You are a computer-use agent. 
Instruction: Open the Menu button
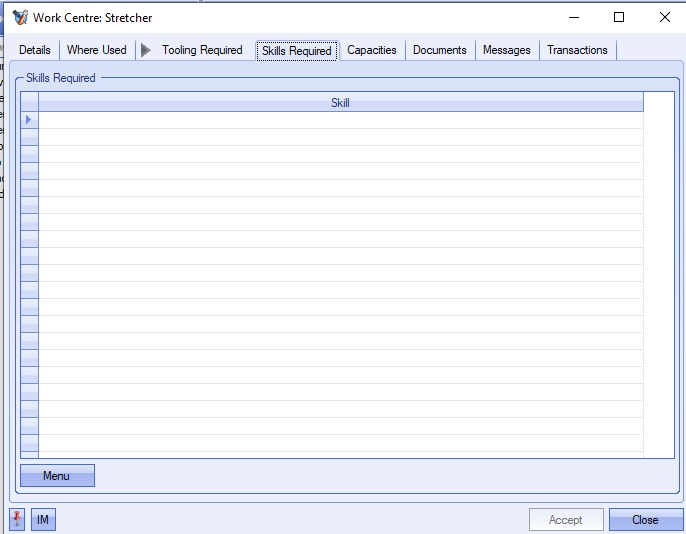pos(57,475)
